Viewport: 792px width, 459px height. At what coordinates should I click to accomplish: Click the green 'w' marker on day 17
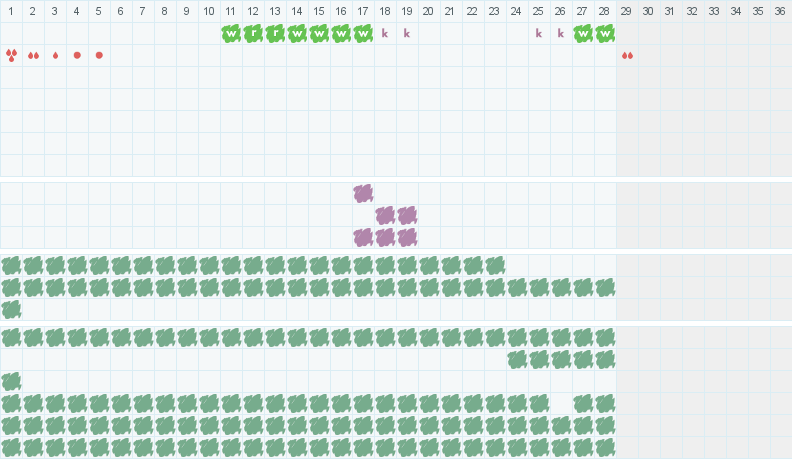click(363, 34)
